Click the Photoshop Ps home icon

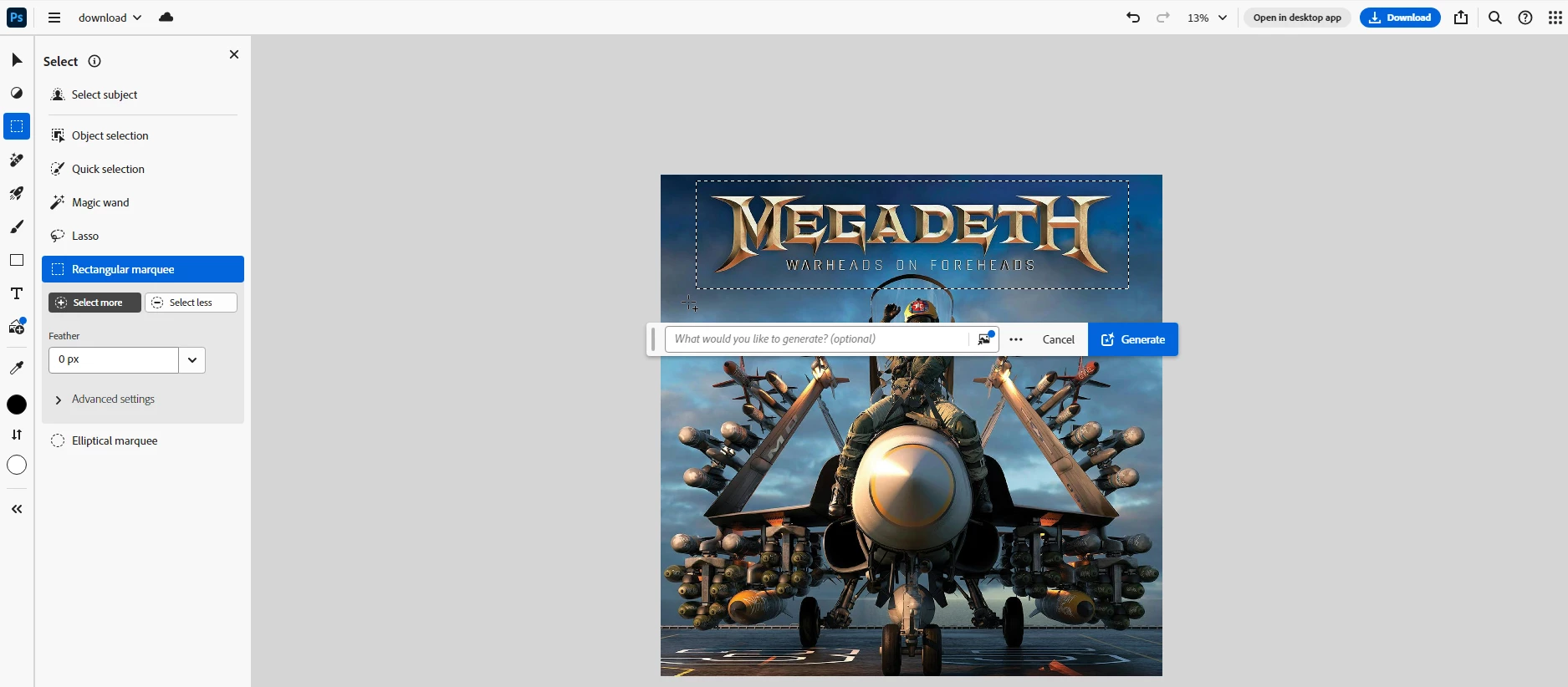click(x=17, y=17)
